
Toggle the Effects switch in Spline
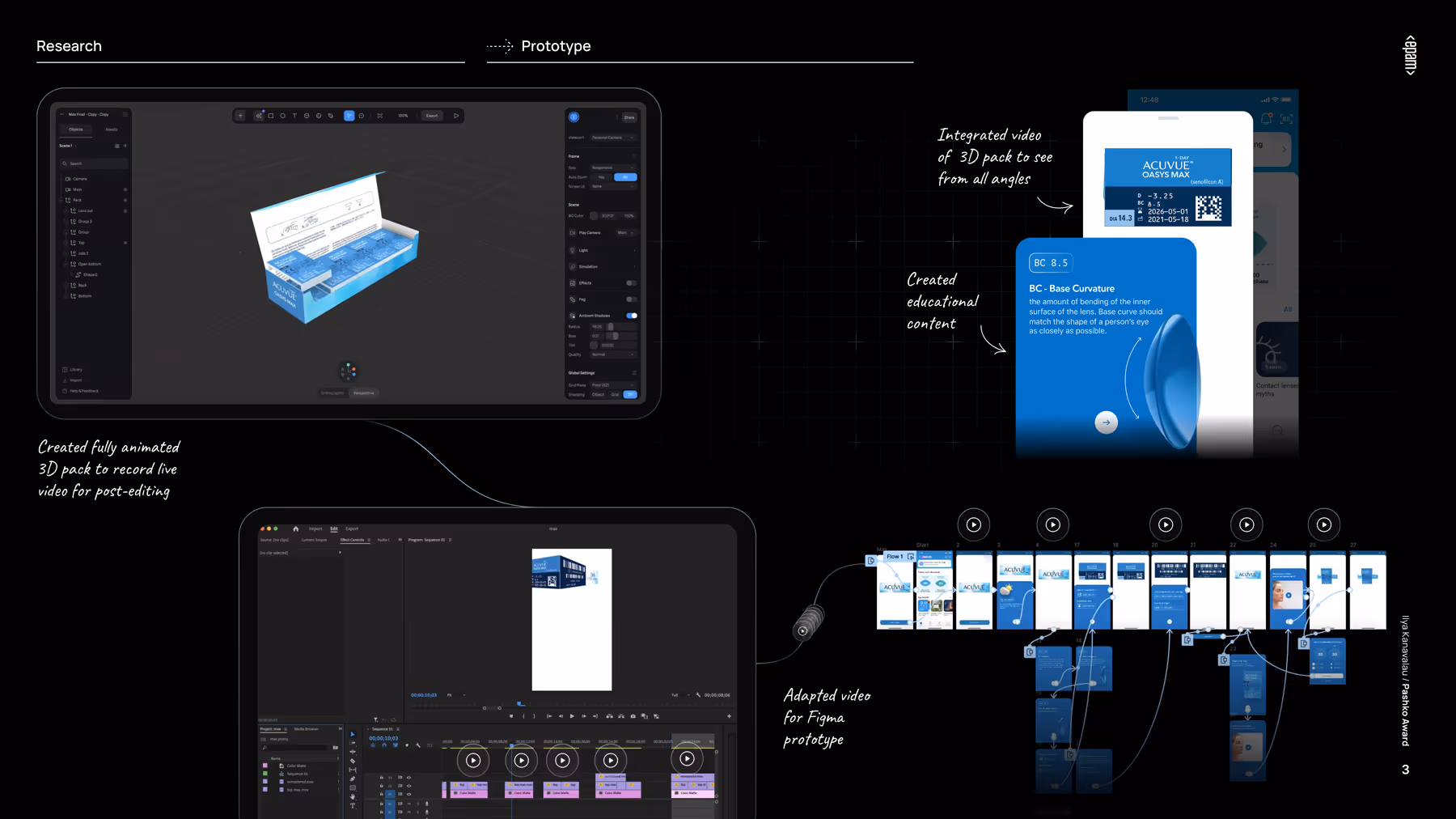pos(632,282)
